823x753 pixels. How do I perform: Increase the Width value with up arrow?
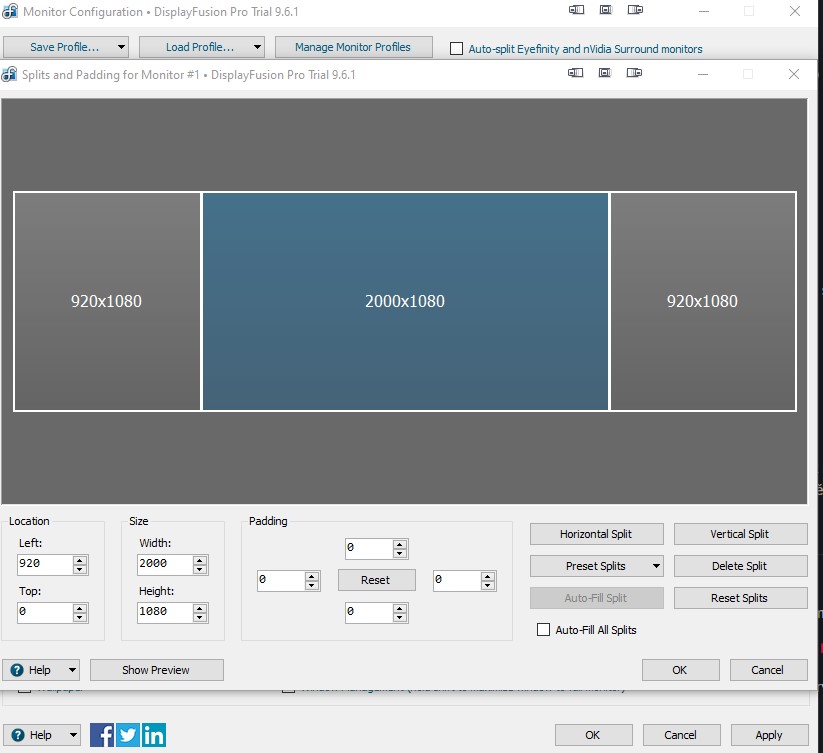click(x=200, y=560)
